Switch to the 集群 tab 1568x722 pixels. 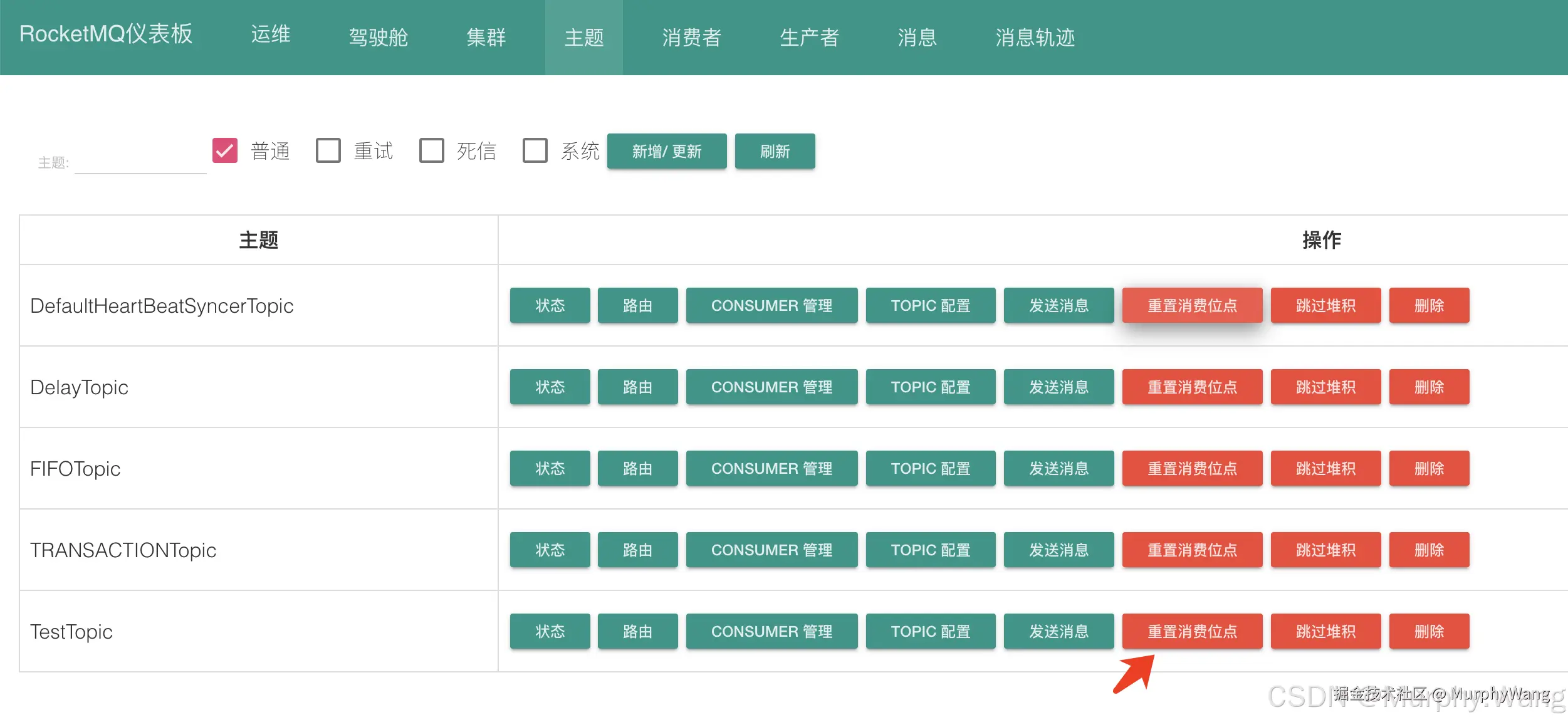(486, 38)
